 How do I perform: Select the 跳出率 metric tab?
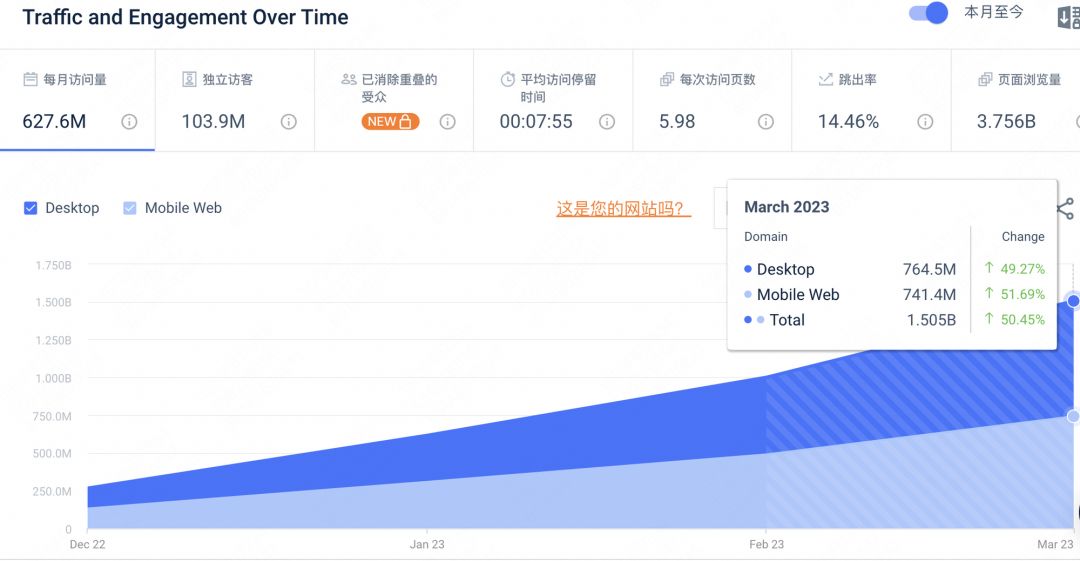point(857,80)
